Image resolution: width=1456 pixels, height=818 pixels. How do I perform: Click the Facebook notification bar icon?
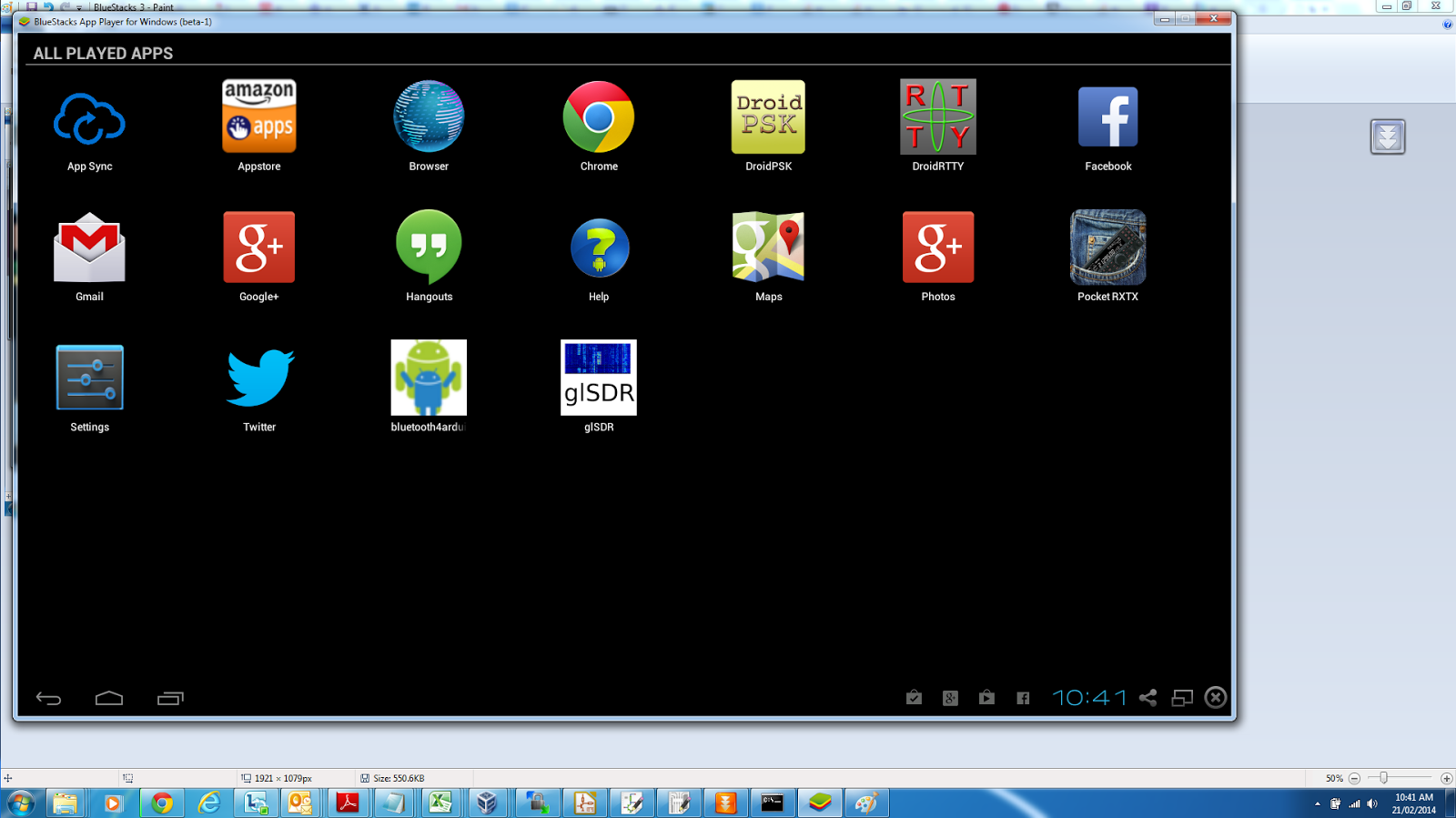pos(1024,698)
